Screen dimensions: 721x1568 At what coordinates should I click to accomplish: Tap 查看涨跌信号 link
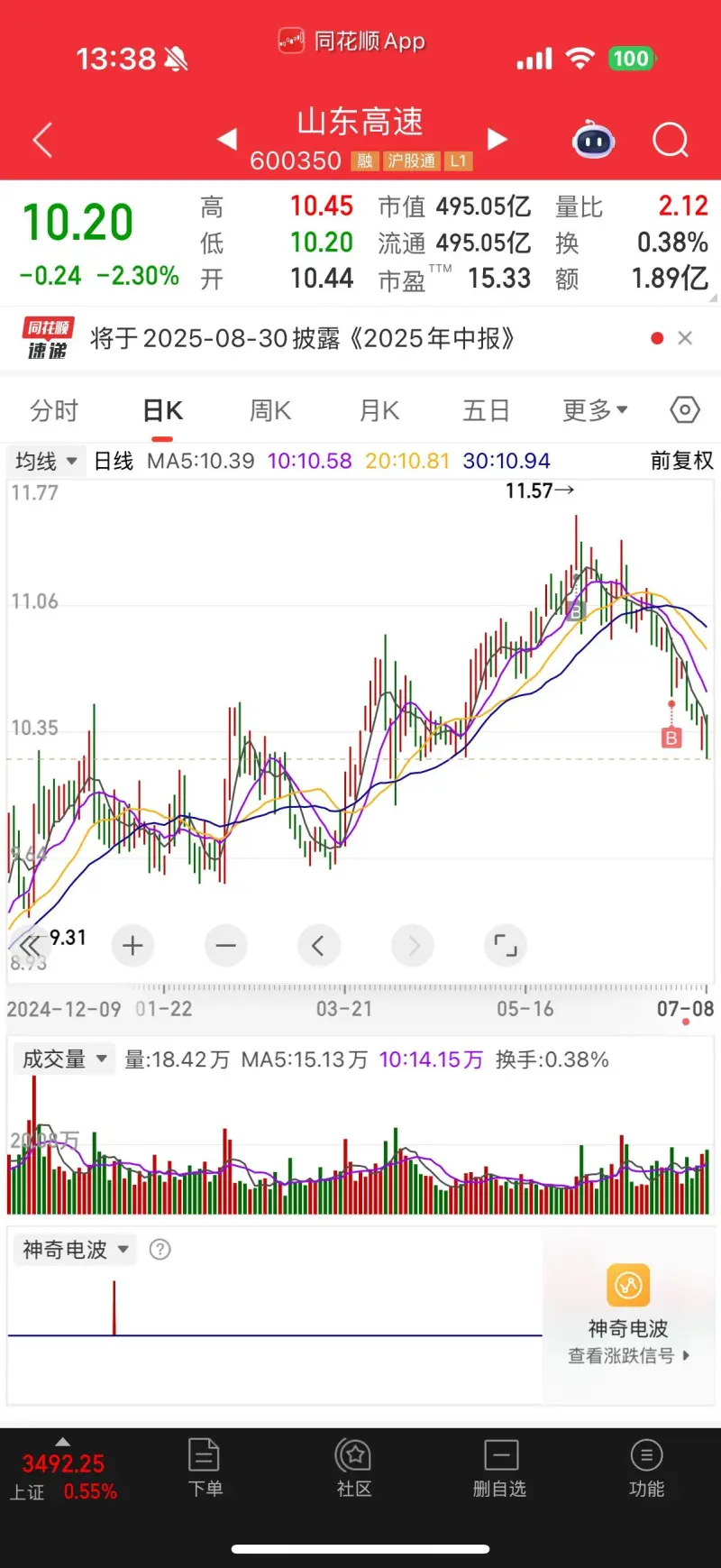[627, 1355]
